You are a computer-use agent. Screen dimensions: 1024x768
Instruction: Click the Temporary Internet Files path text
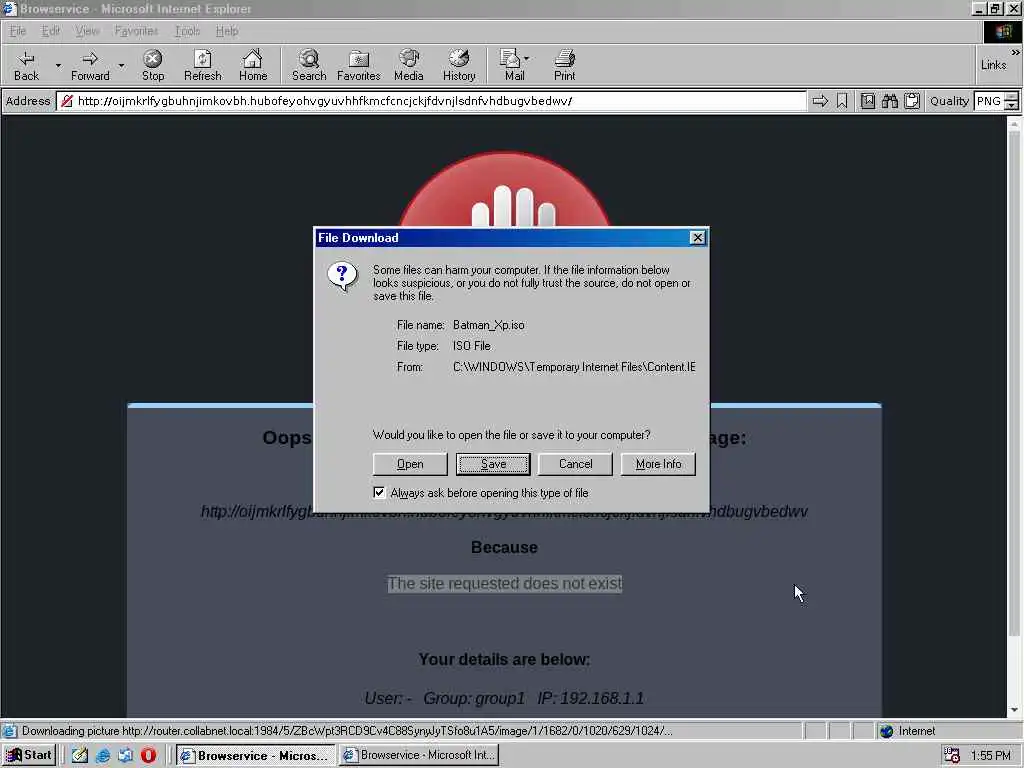(574, 367)
